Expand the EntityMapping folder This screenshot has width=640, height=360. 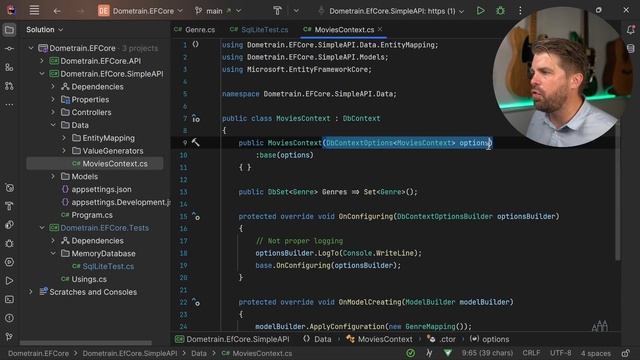(64, 138)
